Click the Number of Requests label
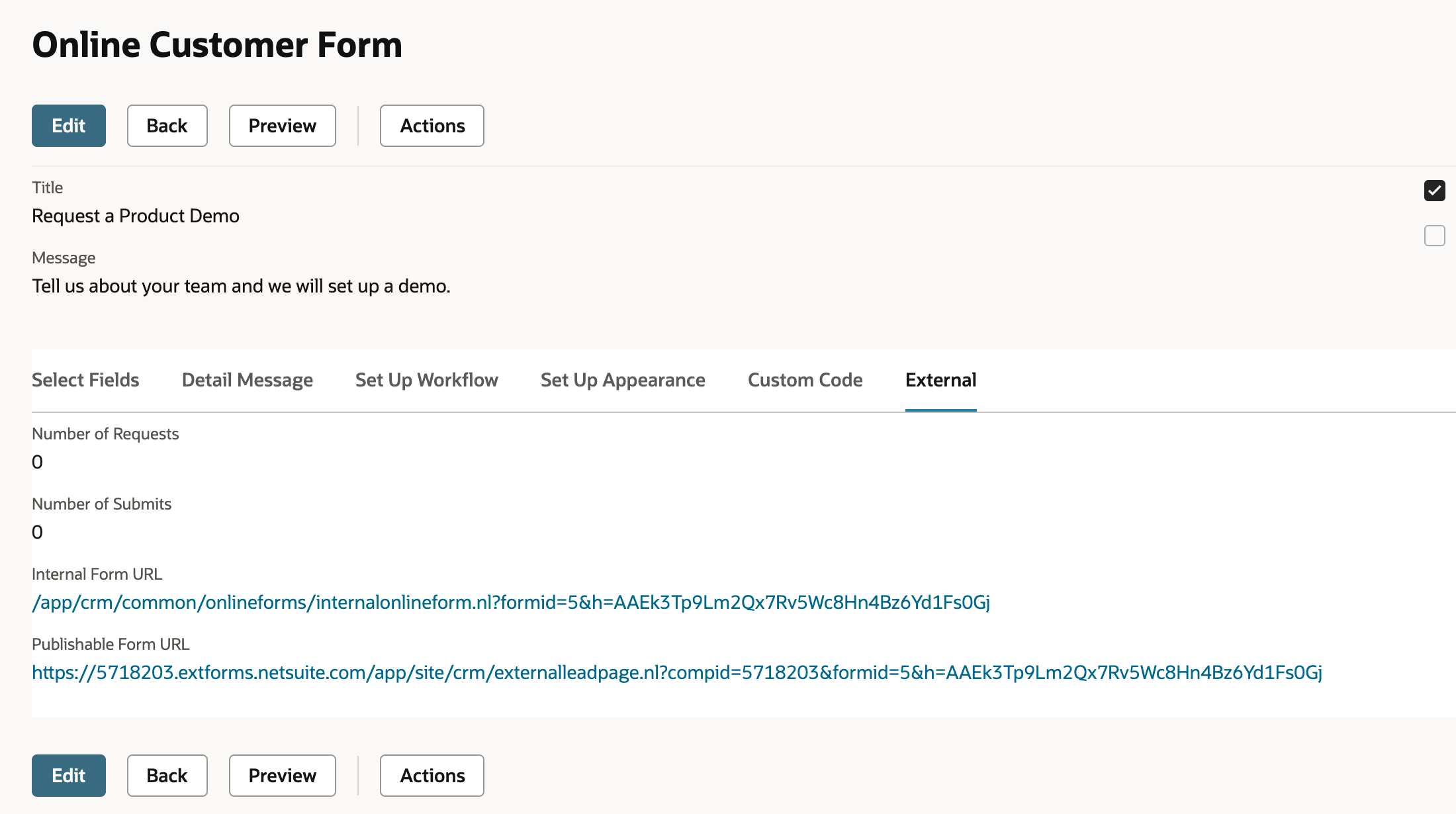 click(x=105, y=433)
